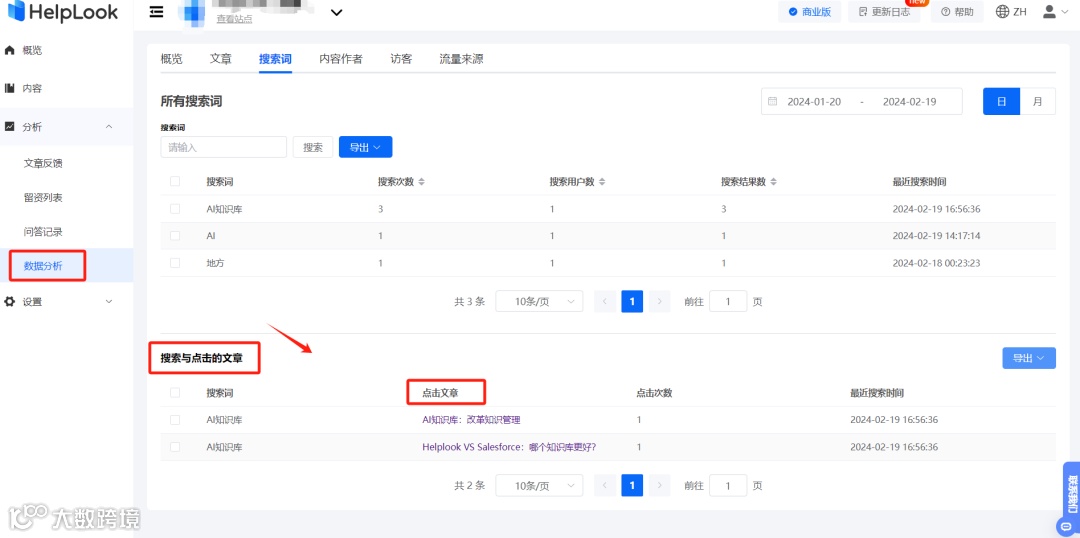Switch to the 文章 tab
1080x538 pixels.
pyautogui.click(x=220, y=59)
